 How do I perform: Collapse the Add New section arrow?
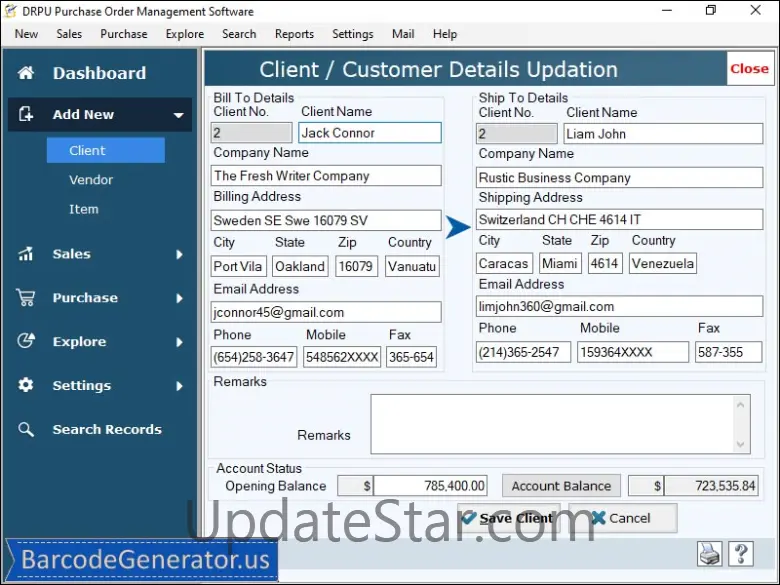[179, 115]
